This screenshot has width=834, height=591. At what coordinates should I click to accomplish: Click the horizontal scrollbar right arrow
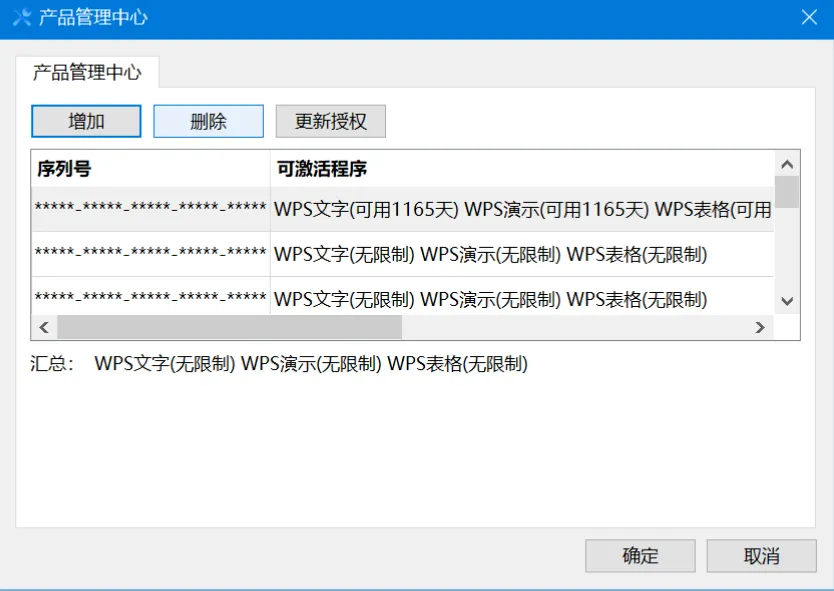[760, 327]
